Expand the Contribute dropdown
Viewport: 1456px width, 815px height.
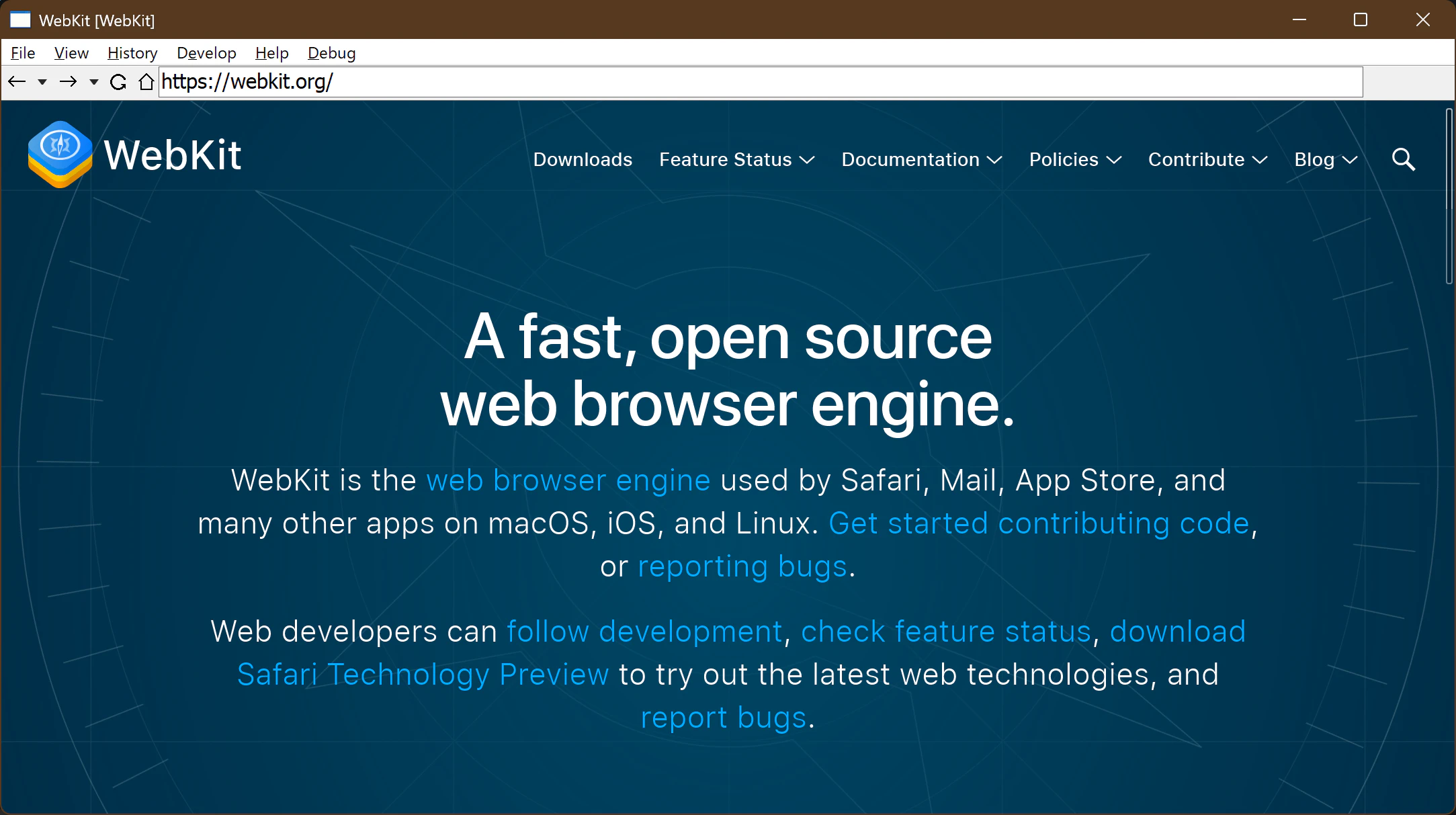tap(1207, 159)
